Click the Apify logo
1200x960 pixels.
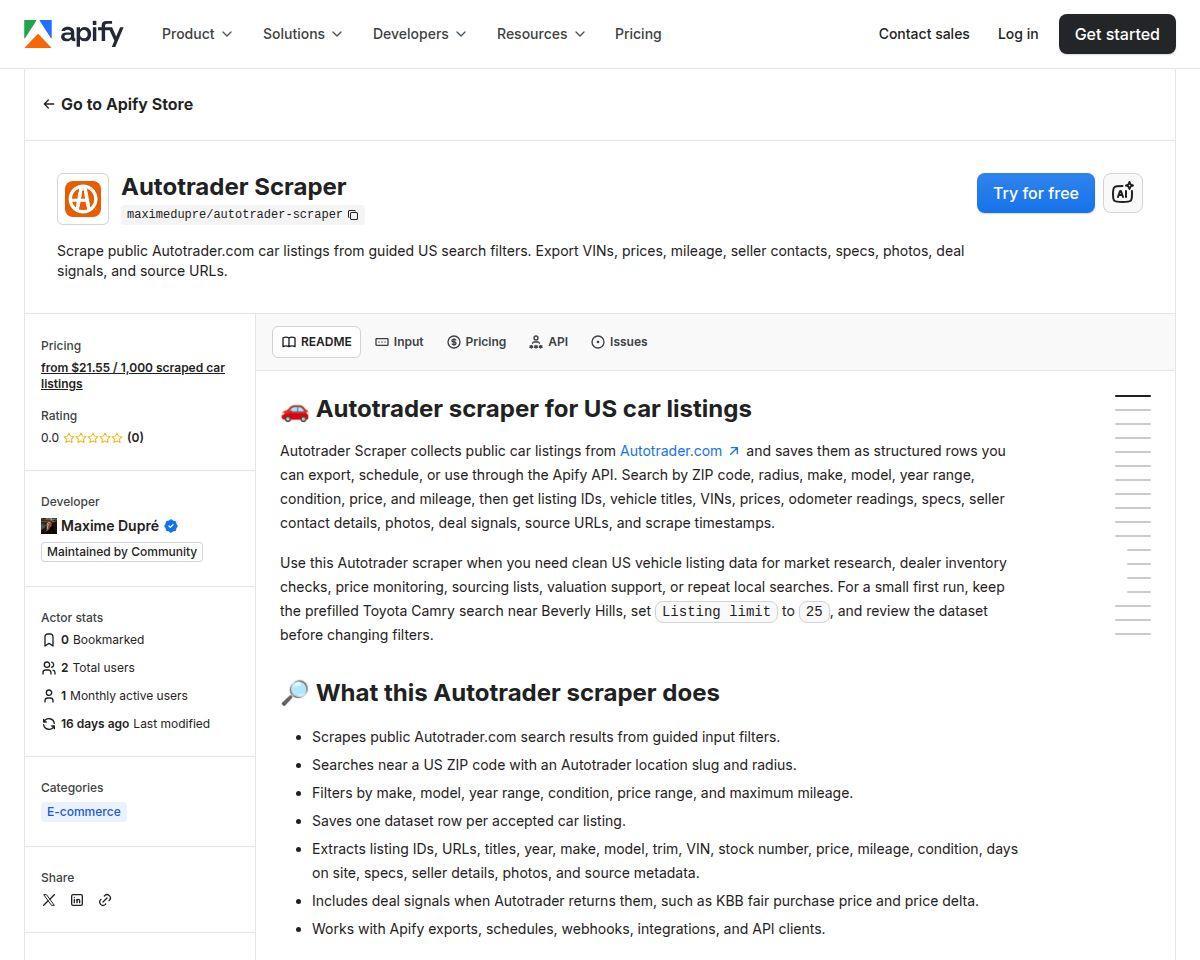(74, 34)
